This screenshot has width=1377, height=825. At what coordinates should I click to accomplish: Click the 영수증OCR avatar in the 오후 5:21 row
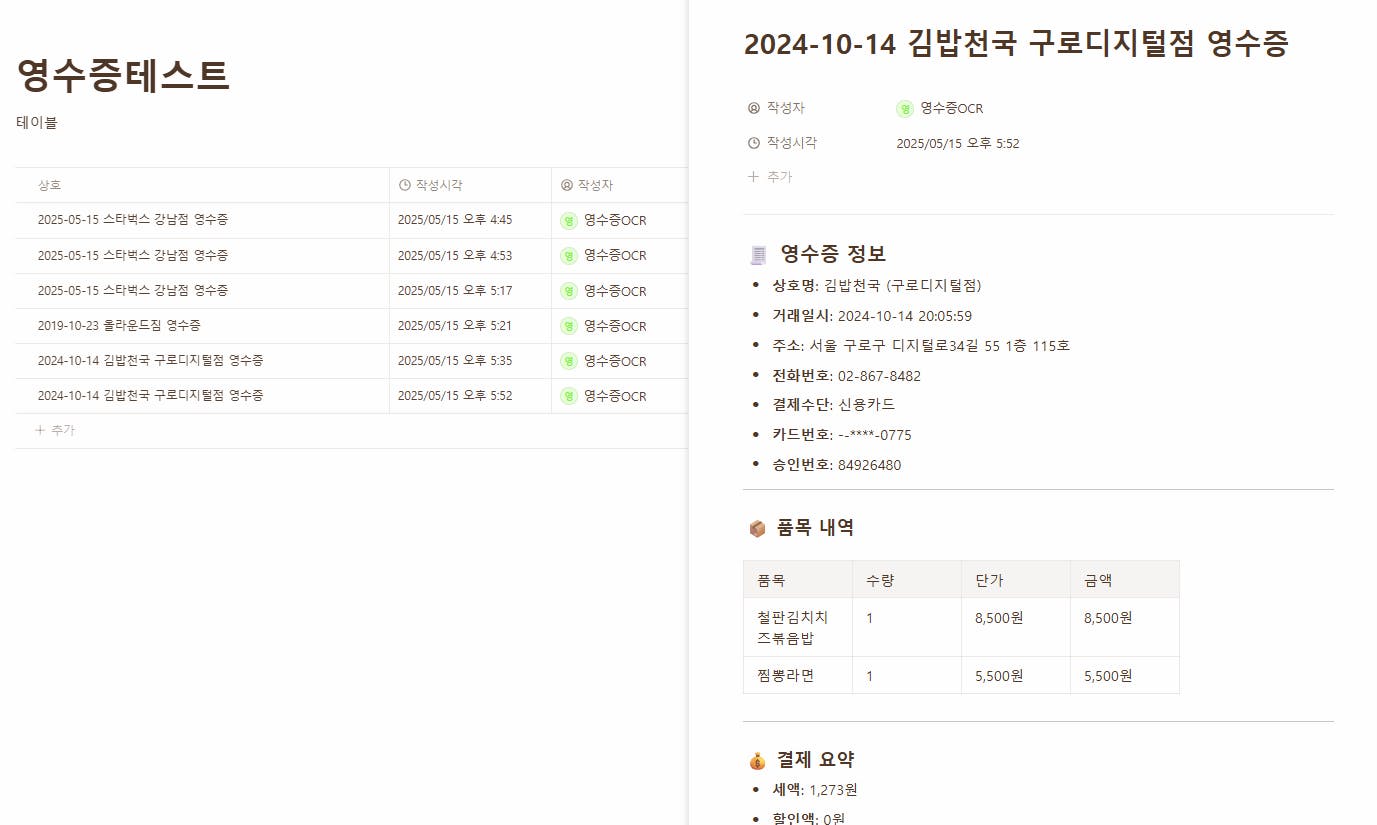pos(569,326)
